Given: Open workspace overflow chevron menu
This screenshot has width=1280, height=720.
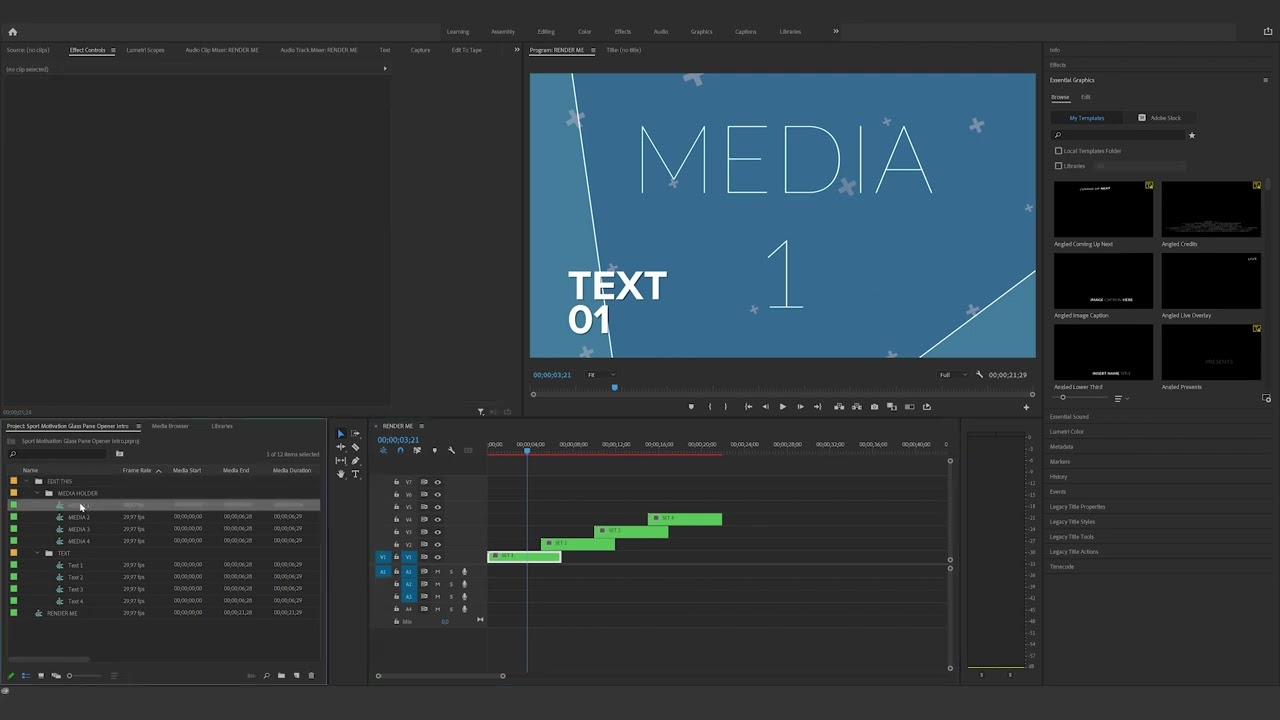Looking at the screenshot, I should tap(836, 31).
